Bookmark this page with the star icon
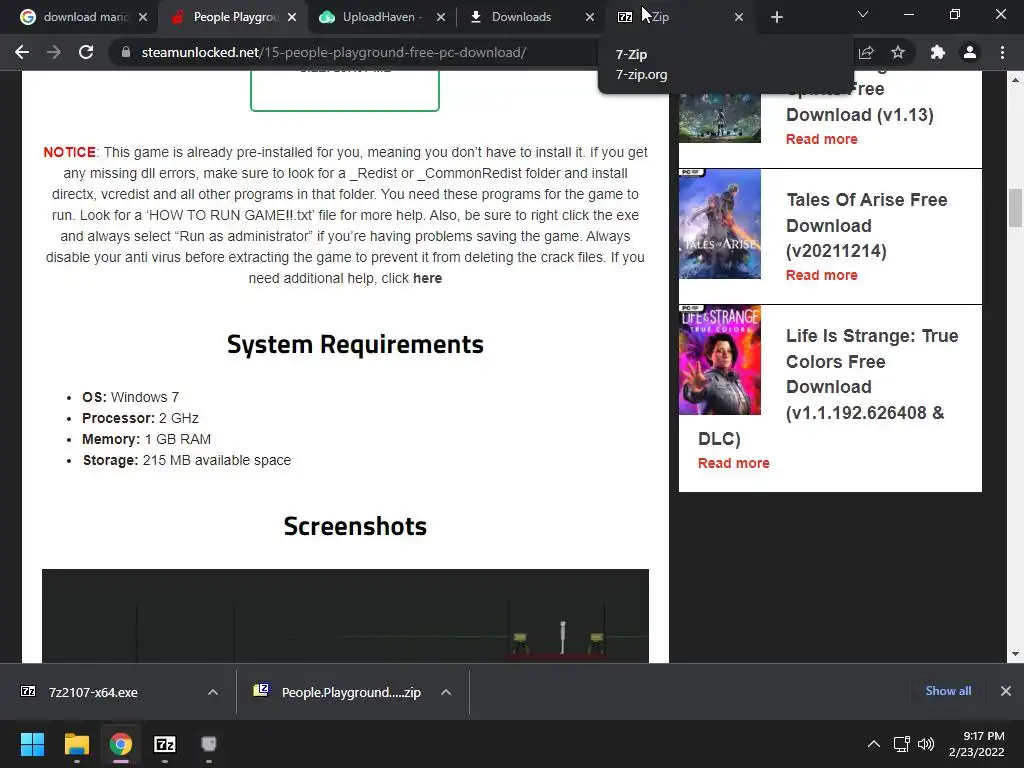1024x768 pixels. pos(898,52)
